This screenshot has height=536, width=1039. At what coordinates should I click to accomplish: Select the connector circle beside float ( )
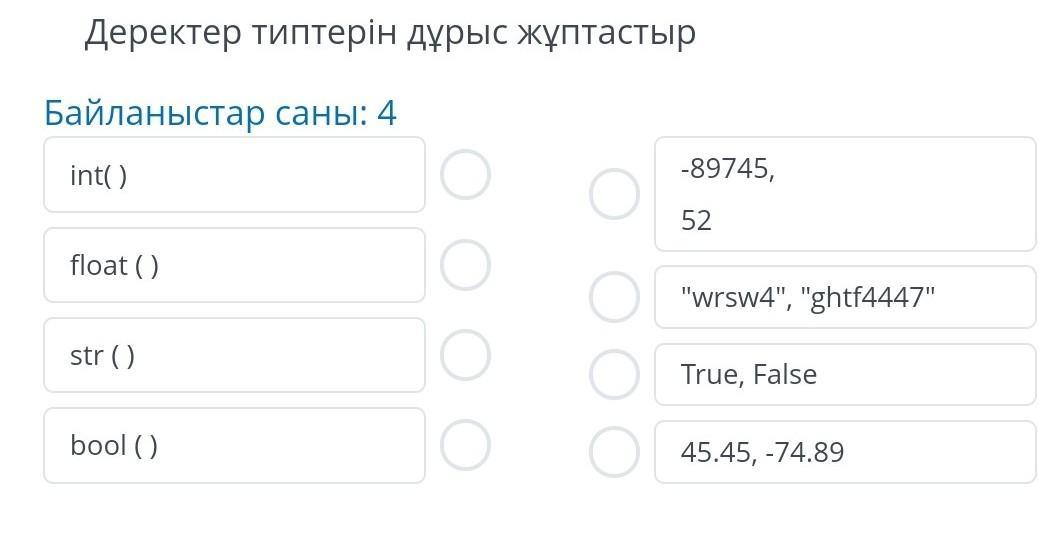(x=465, y=265)
